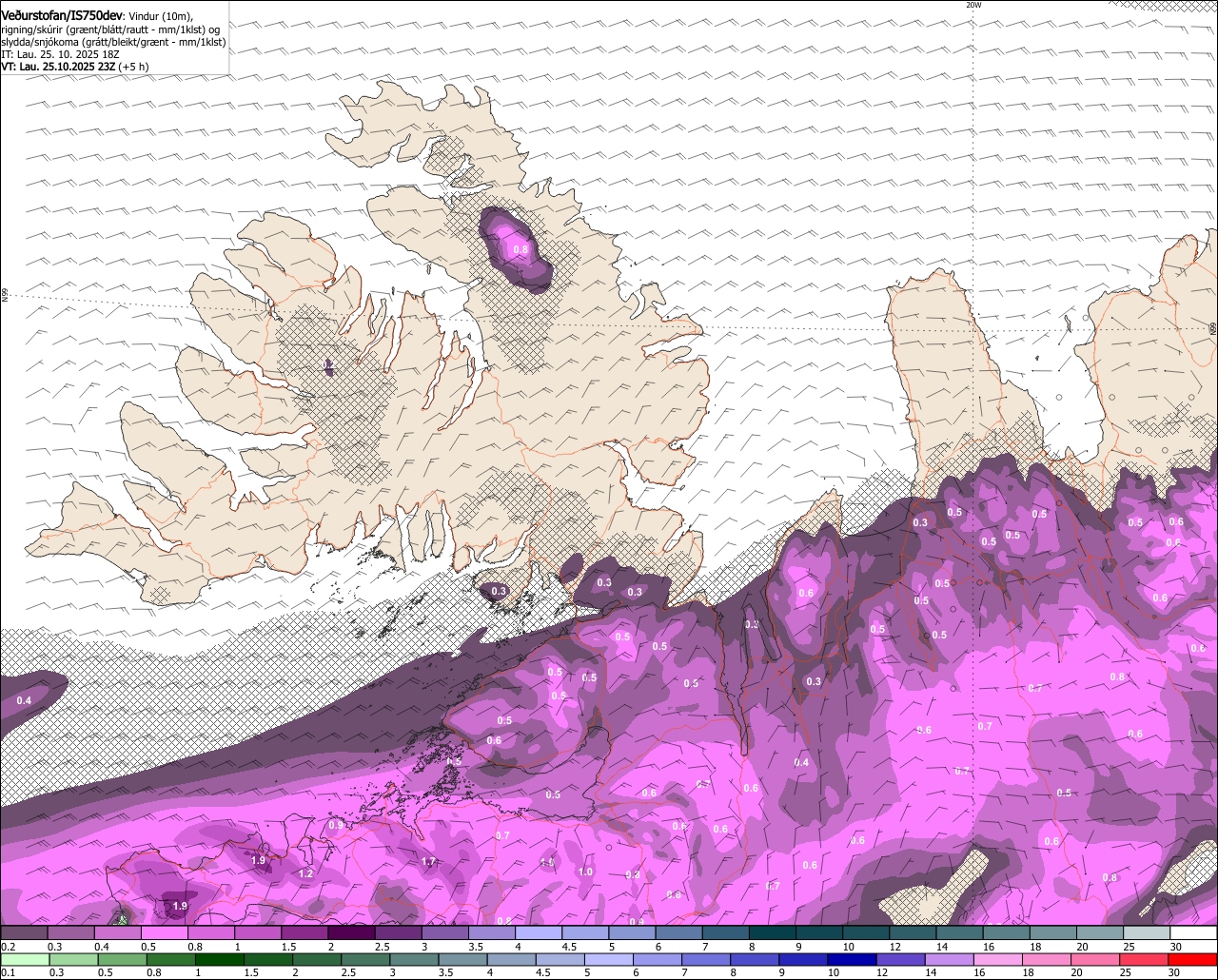1218x980 pixels.
Task: Click the top-row legend label 0.2
Action: 8,947
